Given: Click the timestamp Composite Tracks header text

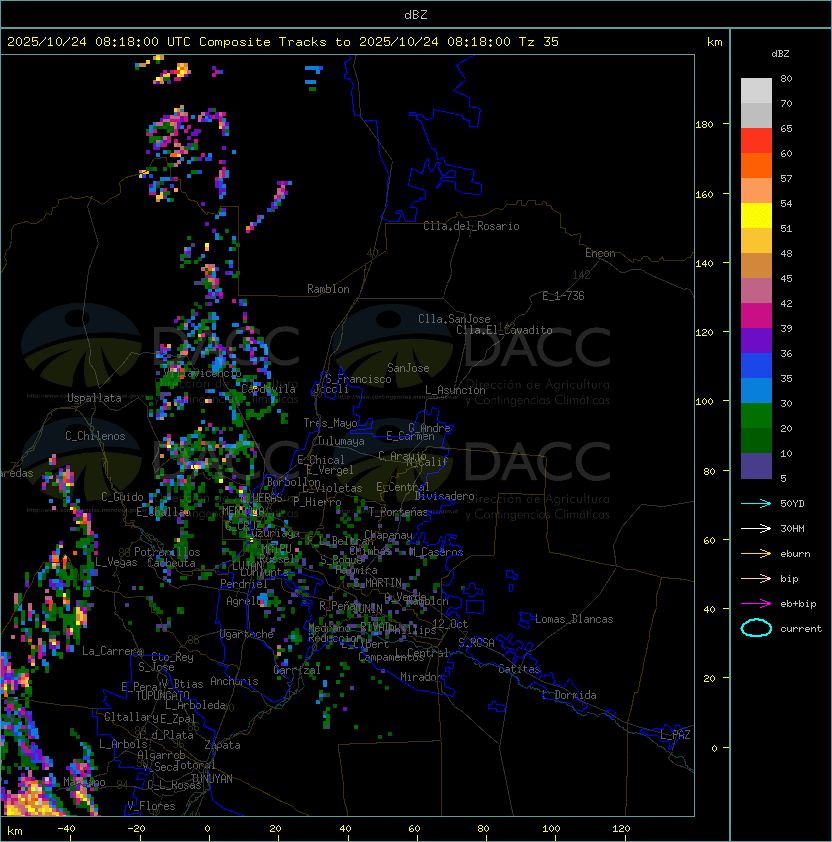Looking at the screenshot, I should coord(283,42).
